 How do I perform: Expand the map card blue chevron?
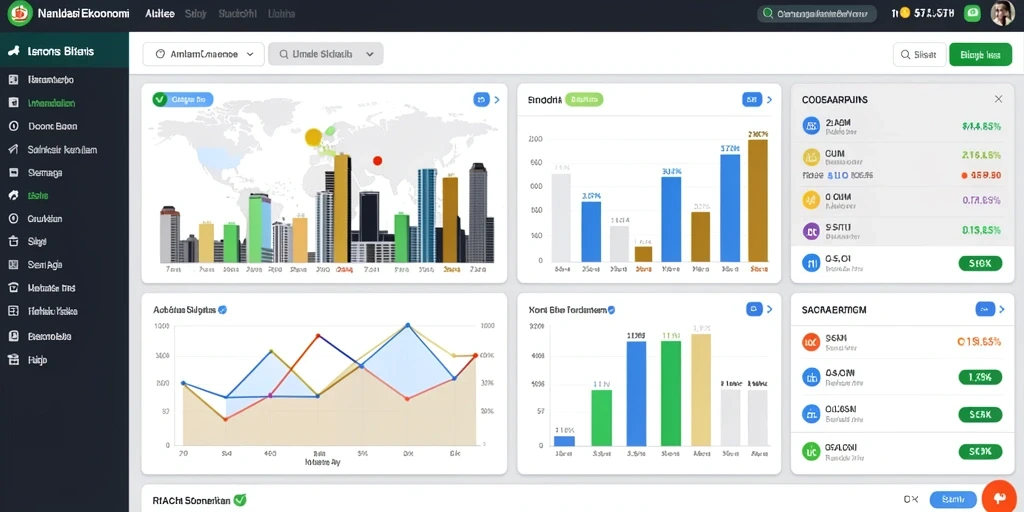pyautogui.click(x=497, y=100)
